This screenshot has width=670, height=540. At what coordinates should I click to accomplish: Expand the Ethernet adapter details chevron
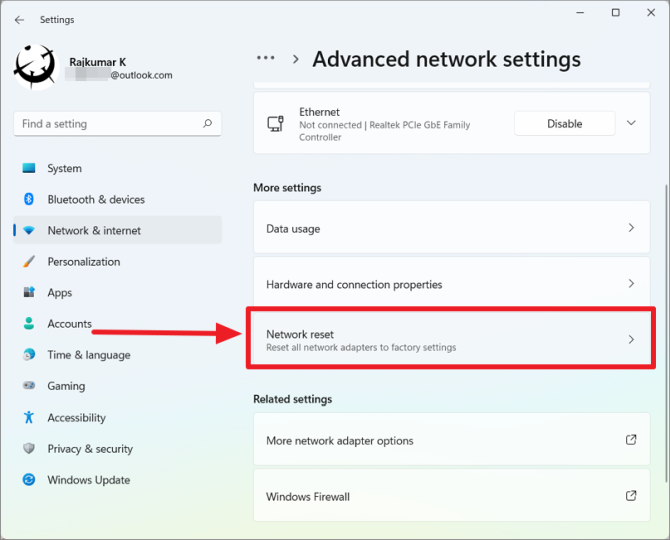(631, 123)
